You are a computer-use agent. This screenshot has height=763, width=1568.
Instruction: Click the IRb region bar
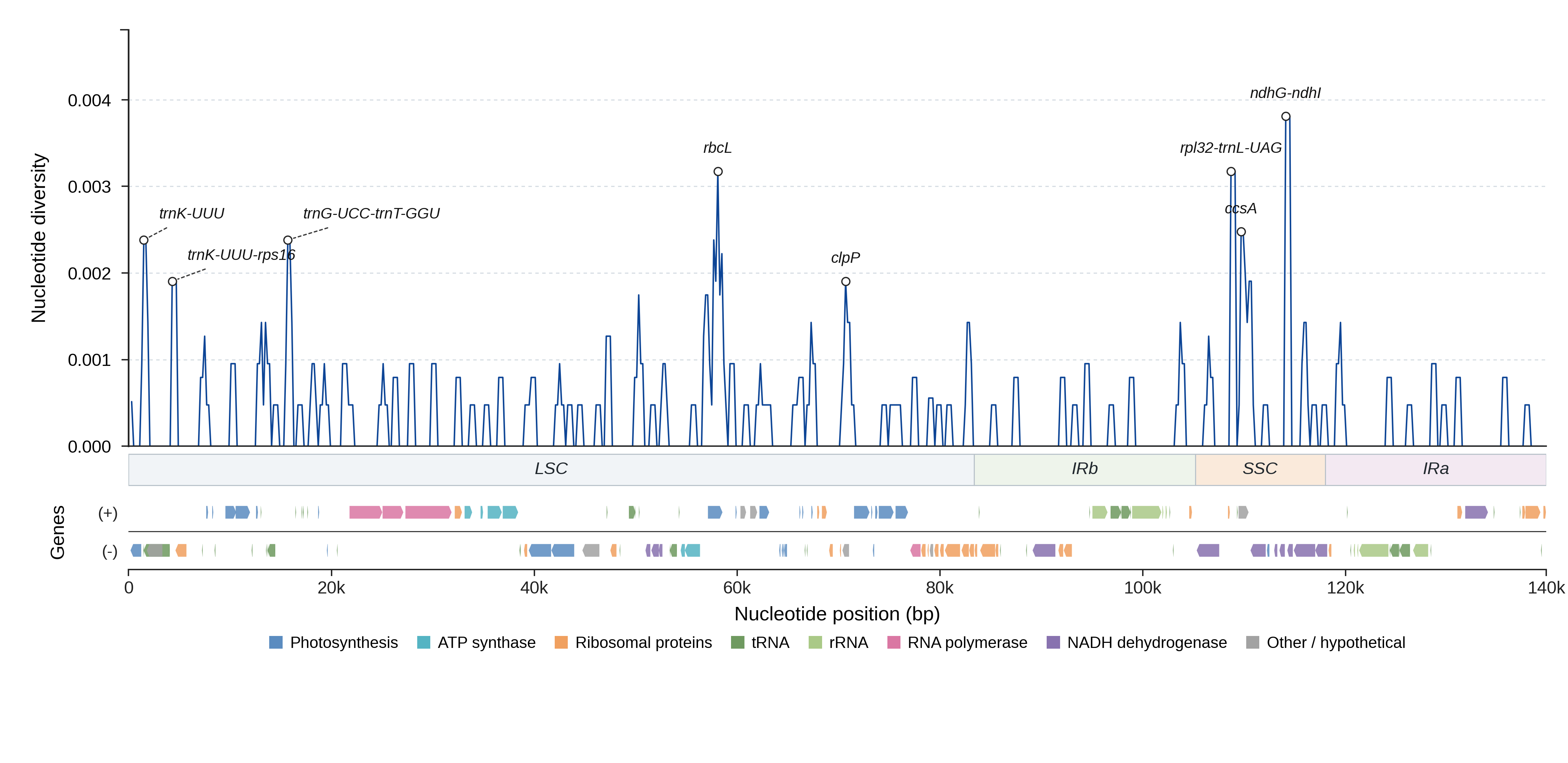[1085, 469]
